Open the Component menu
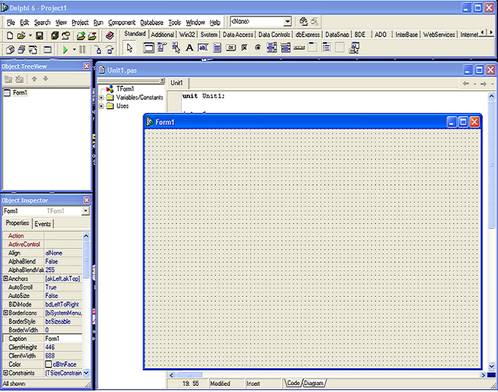 coord(122,23)
